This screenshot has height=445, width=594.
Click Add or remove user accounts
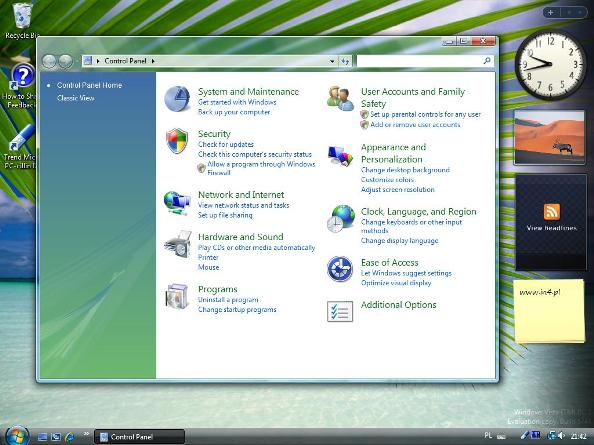415,125
